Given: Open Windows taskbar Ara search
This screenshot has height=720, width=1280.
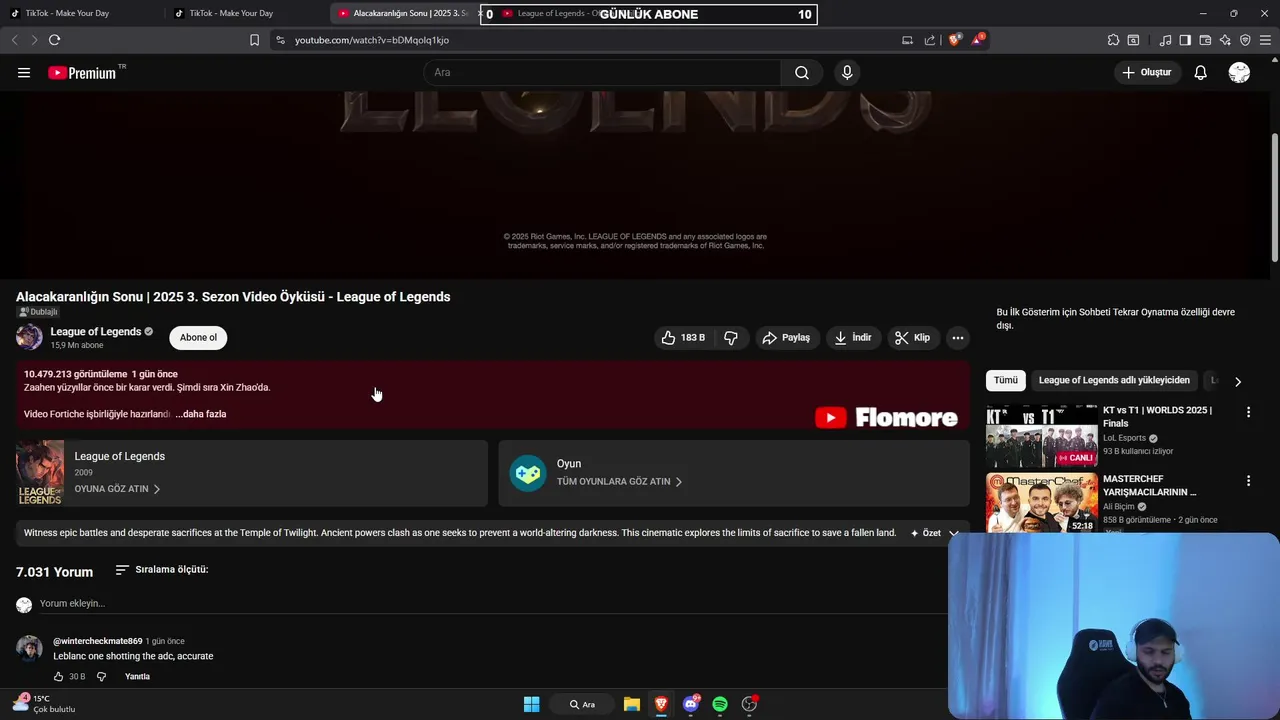Looking at the screenshot, I should point(582,704).
